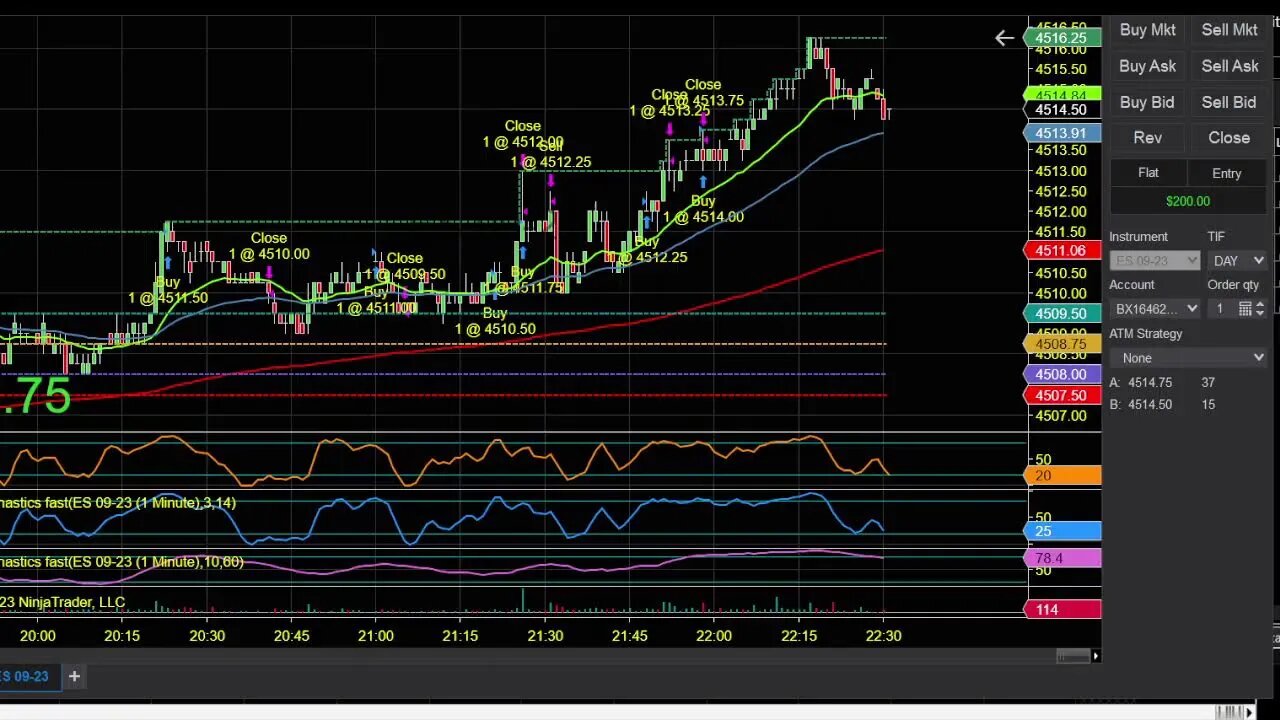Click the scrollbar right arrow button
Image resolution: width=1280 pixels, height=720 pixels.
pos(1096,656)
